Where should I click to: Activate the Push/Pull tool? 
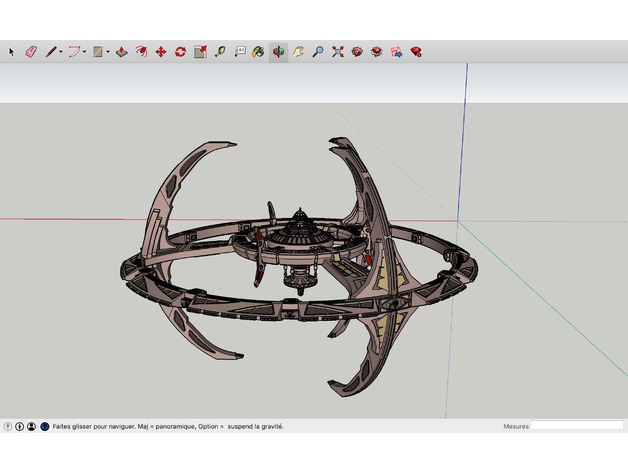[121, 51]
